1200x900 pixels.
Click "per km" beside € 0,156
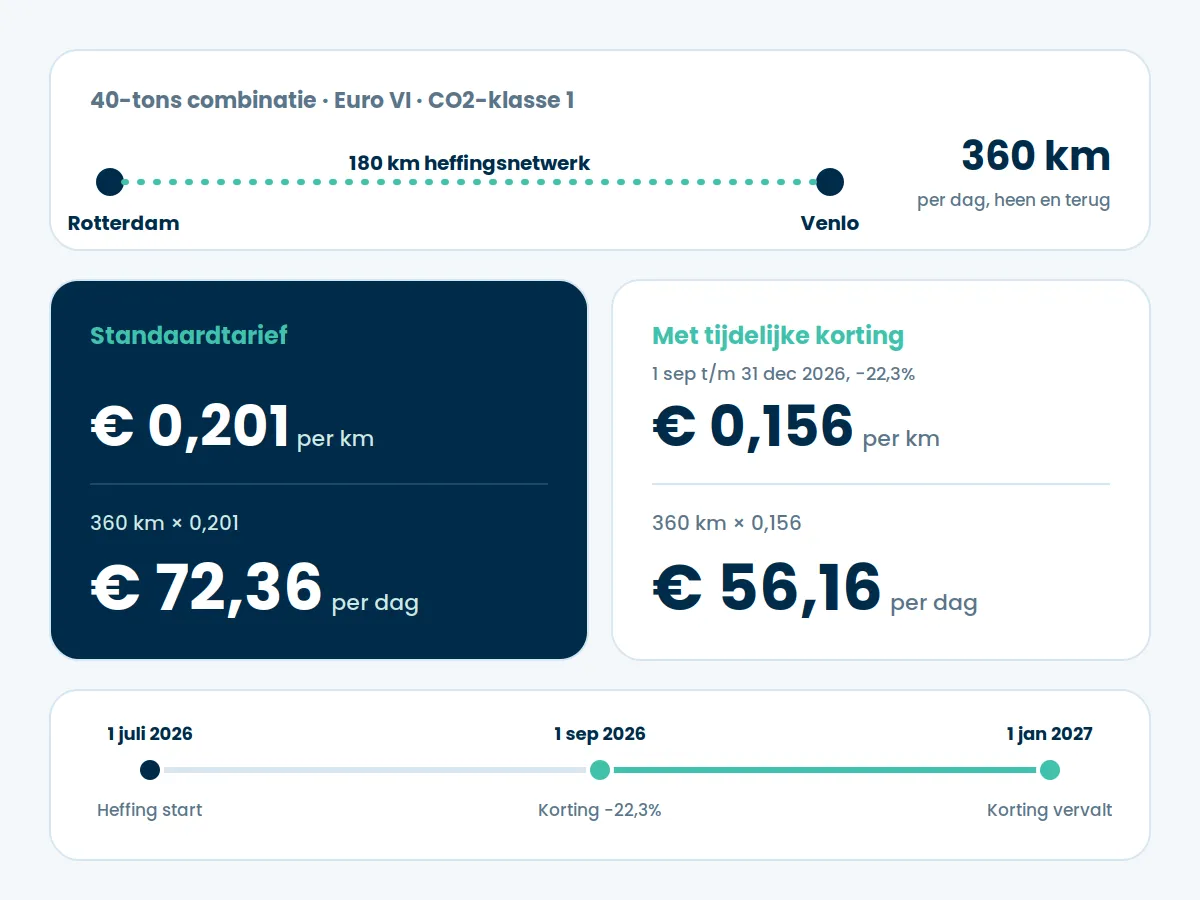902,439
